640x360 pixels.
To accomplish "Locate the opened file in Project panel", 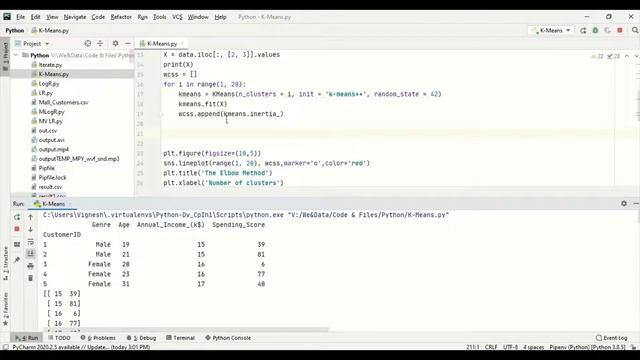I will 87,43.
